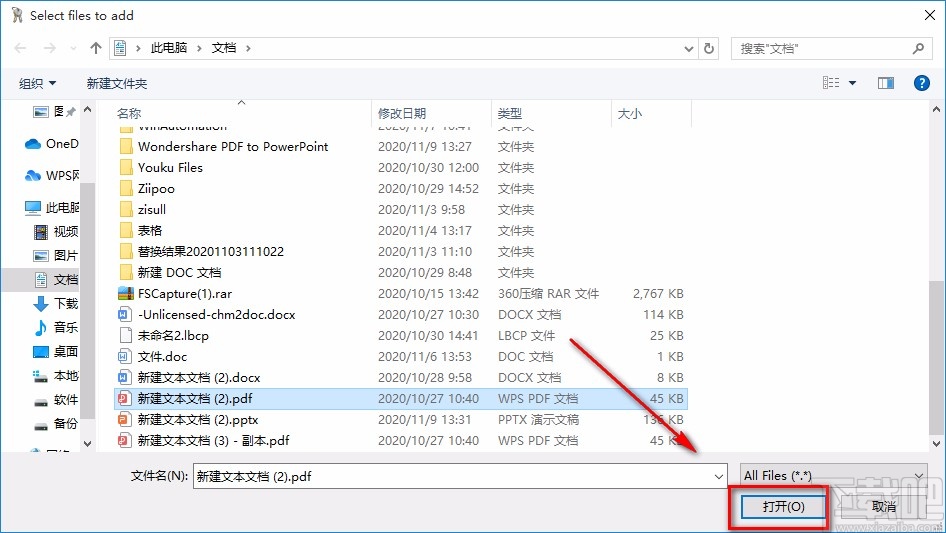Select the Ziipoo folder icon
The image size is (946, 533).
coord(125,188)
